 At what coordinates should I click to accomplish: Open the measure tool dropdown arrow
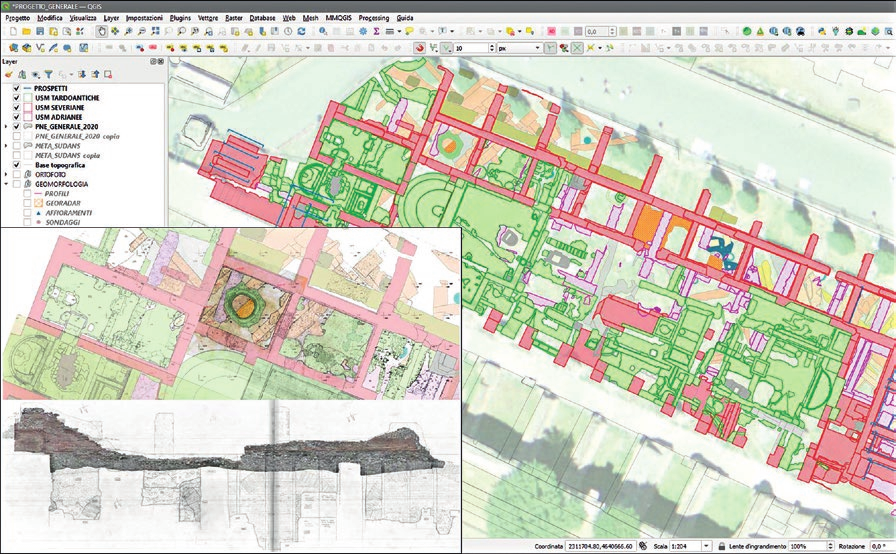pyautogui.click(x=399, y=31)
